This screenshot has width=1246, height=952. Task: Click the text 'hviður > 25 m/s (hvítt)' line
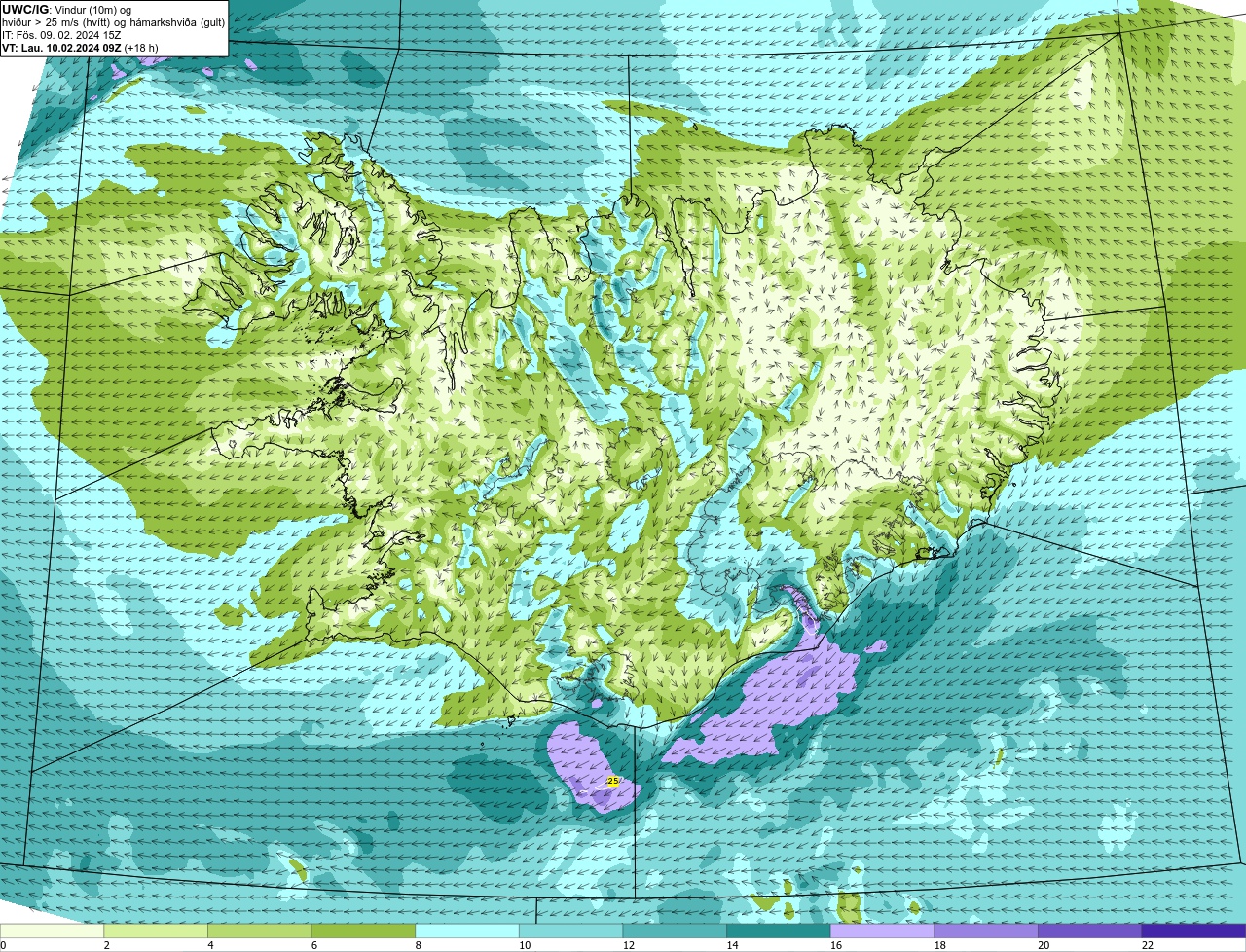57,22
